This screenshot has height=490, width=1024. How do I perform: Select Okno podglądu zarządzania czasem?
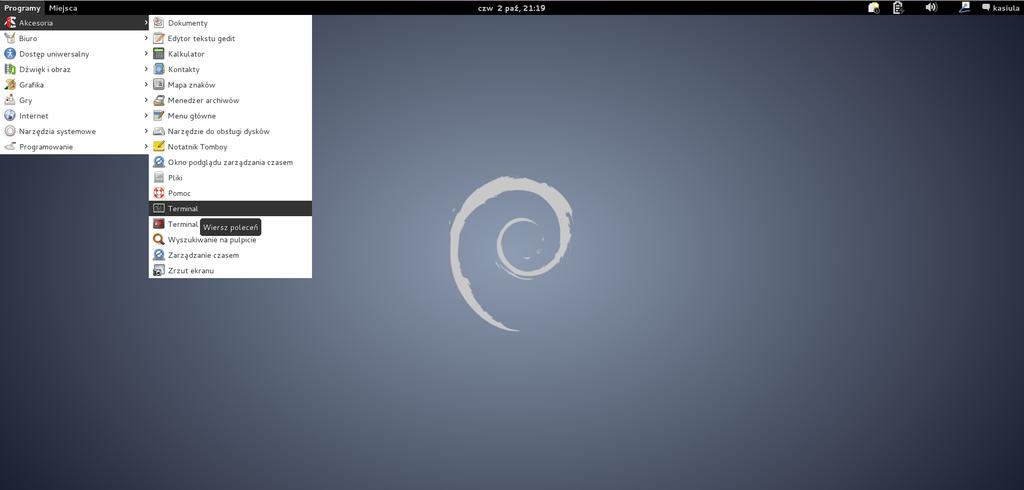coord(231,162)
